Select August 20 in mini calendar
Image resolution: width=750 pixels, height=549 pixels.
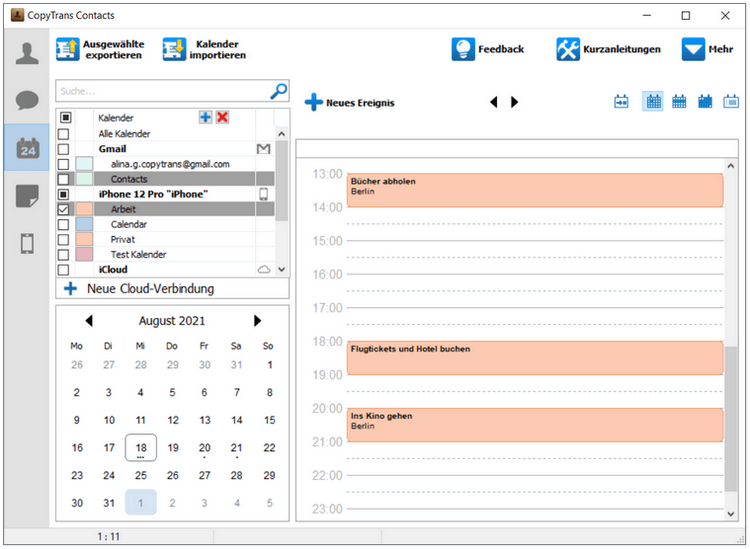204,448
